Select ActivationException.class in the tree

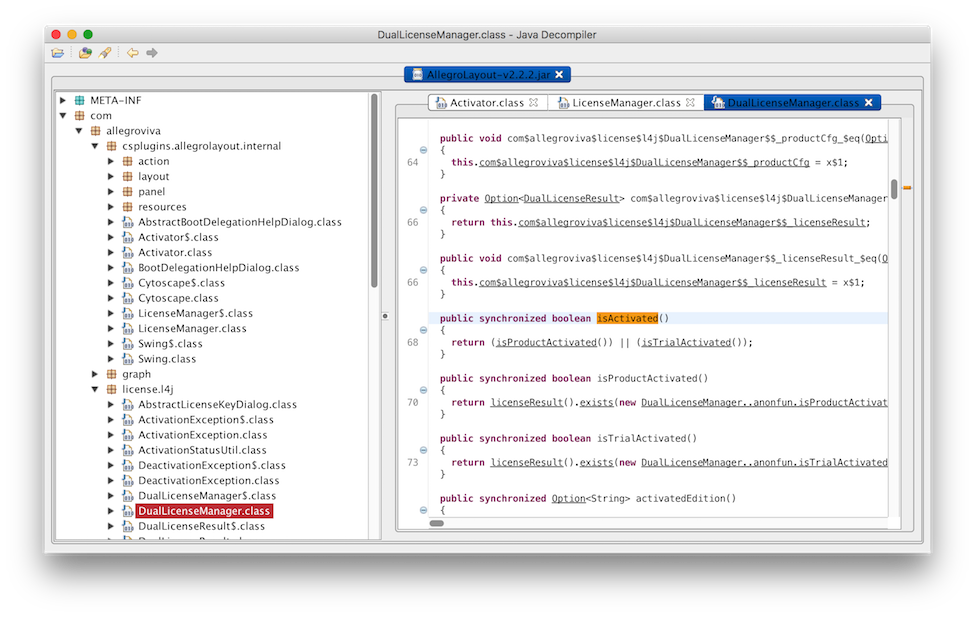pyautogui.click(x=202, y=435)
